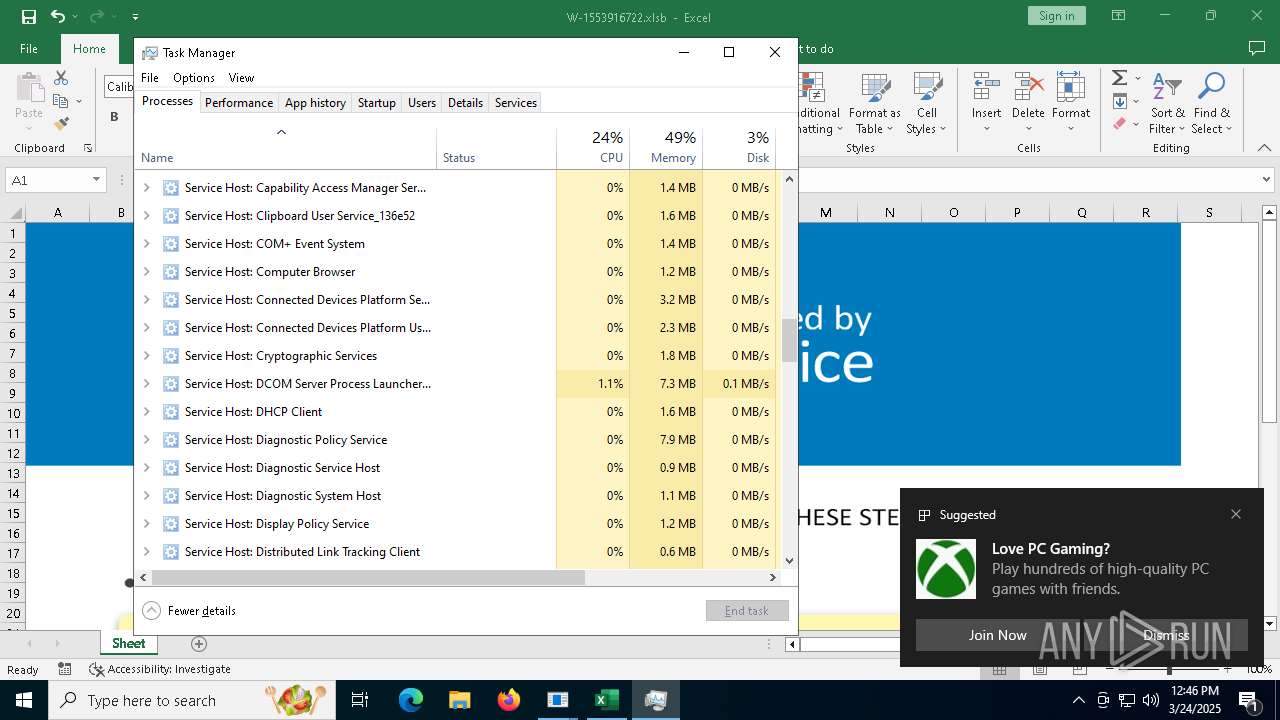Click Accessibility: Investigate in status bar
Image resolution: width=1280 pixels, height=720 pixels.
click(160, 669)
